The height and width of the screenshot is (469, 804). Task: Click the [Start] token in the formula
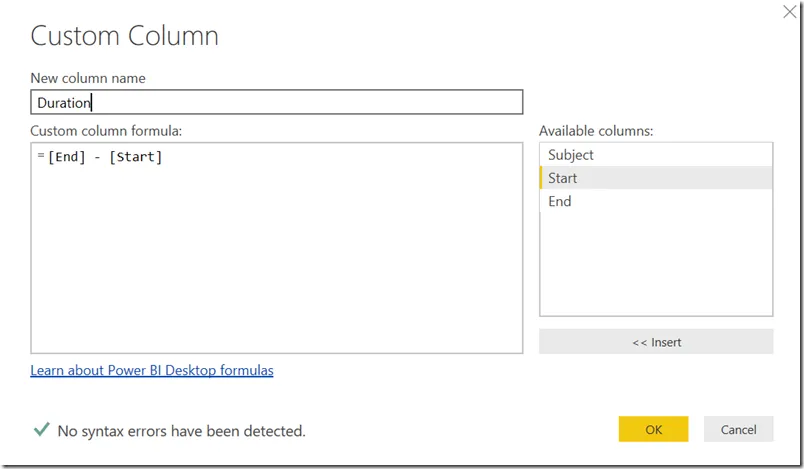tap(135, 157)
